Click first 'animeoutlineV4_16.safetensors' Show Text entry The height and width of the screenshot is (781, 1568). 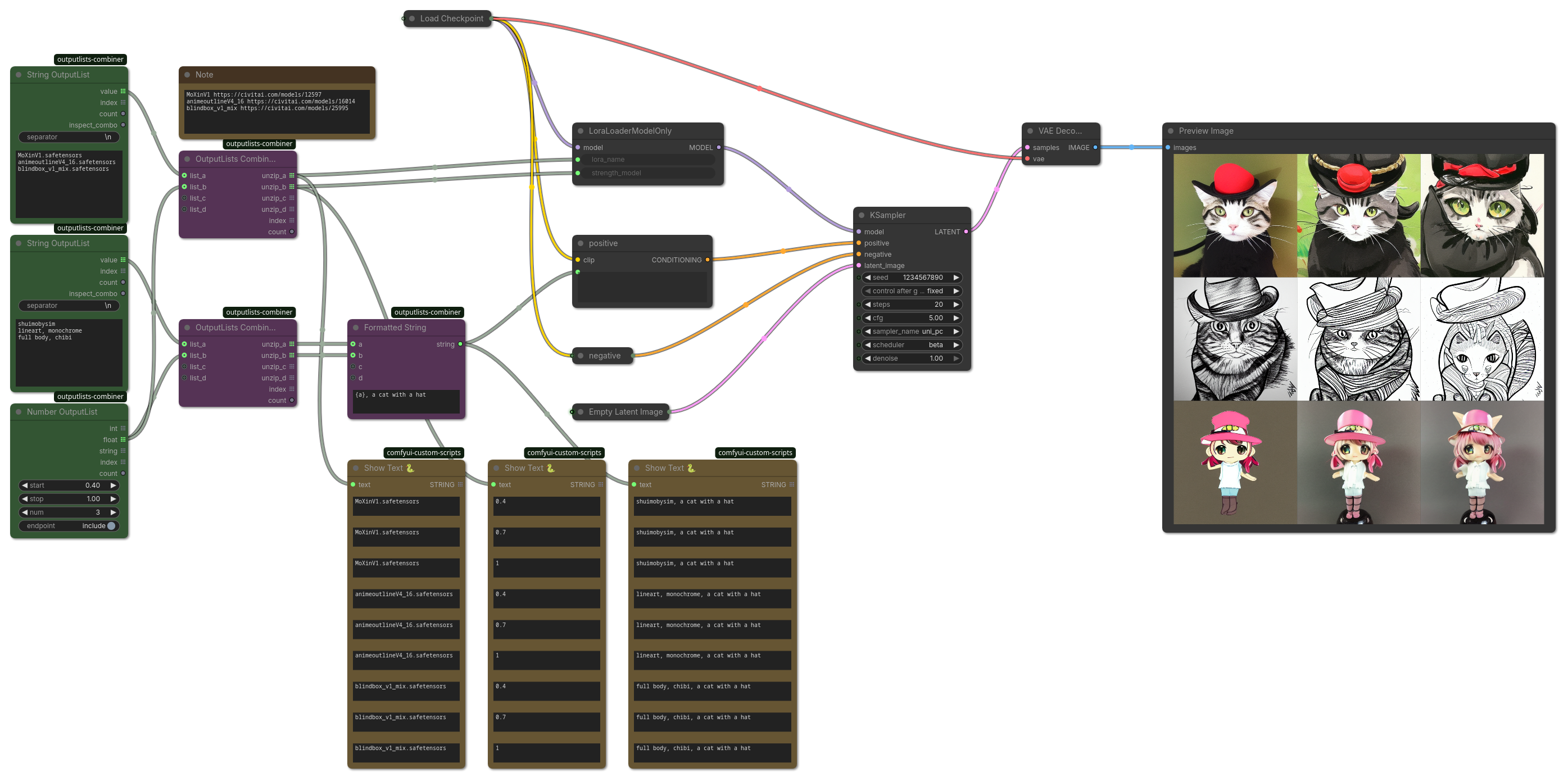(406, 598)
